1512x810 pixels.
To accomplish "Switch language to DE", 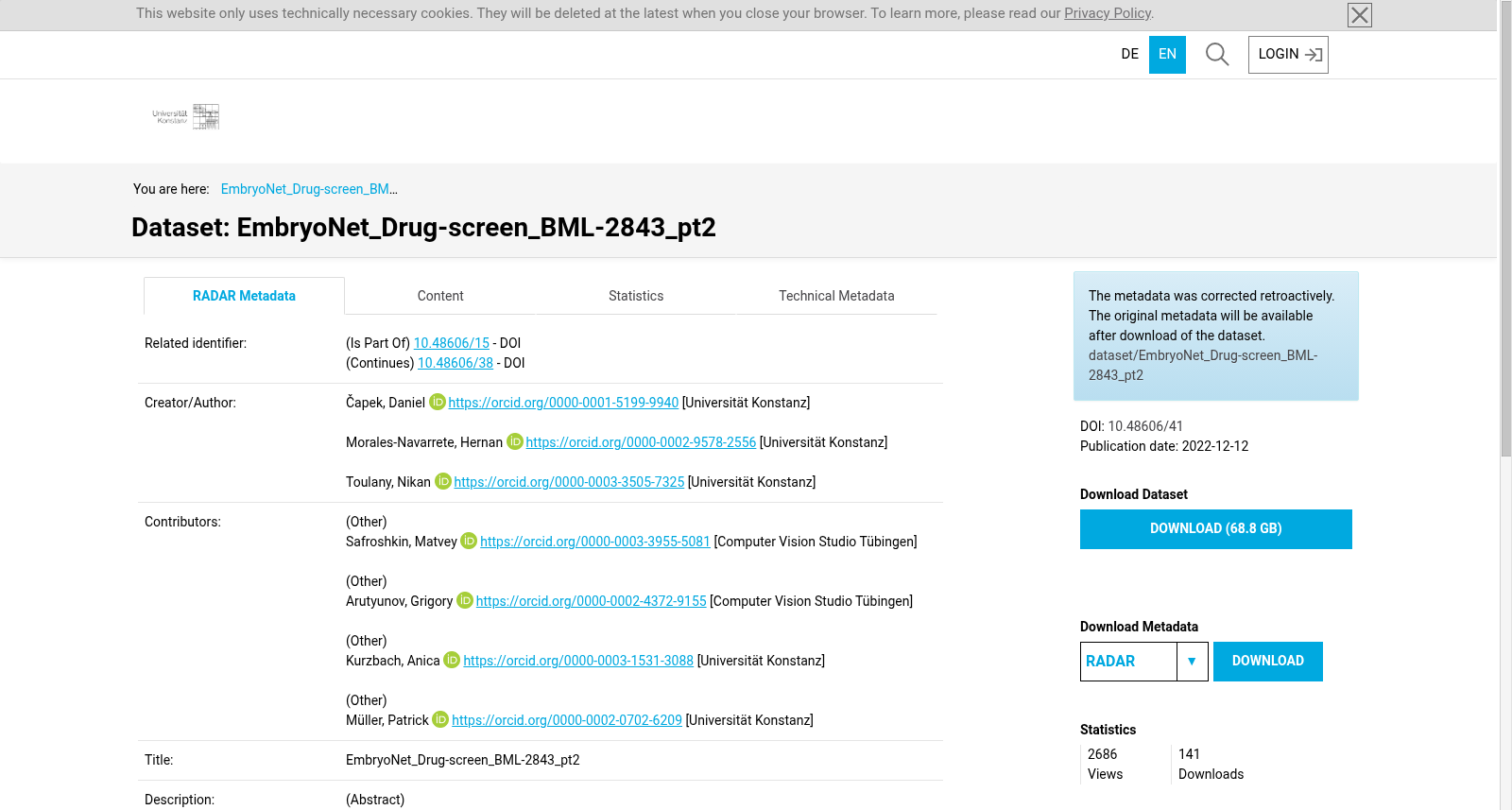I will pos(1130,55).
